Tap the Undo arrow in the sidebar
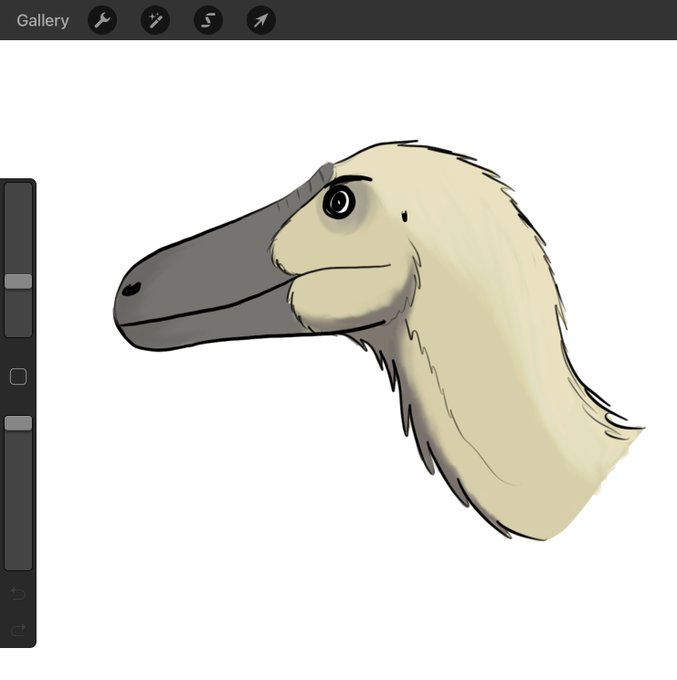 18,594
